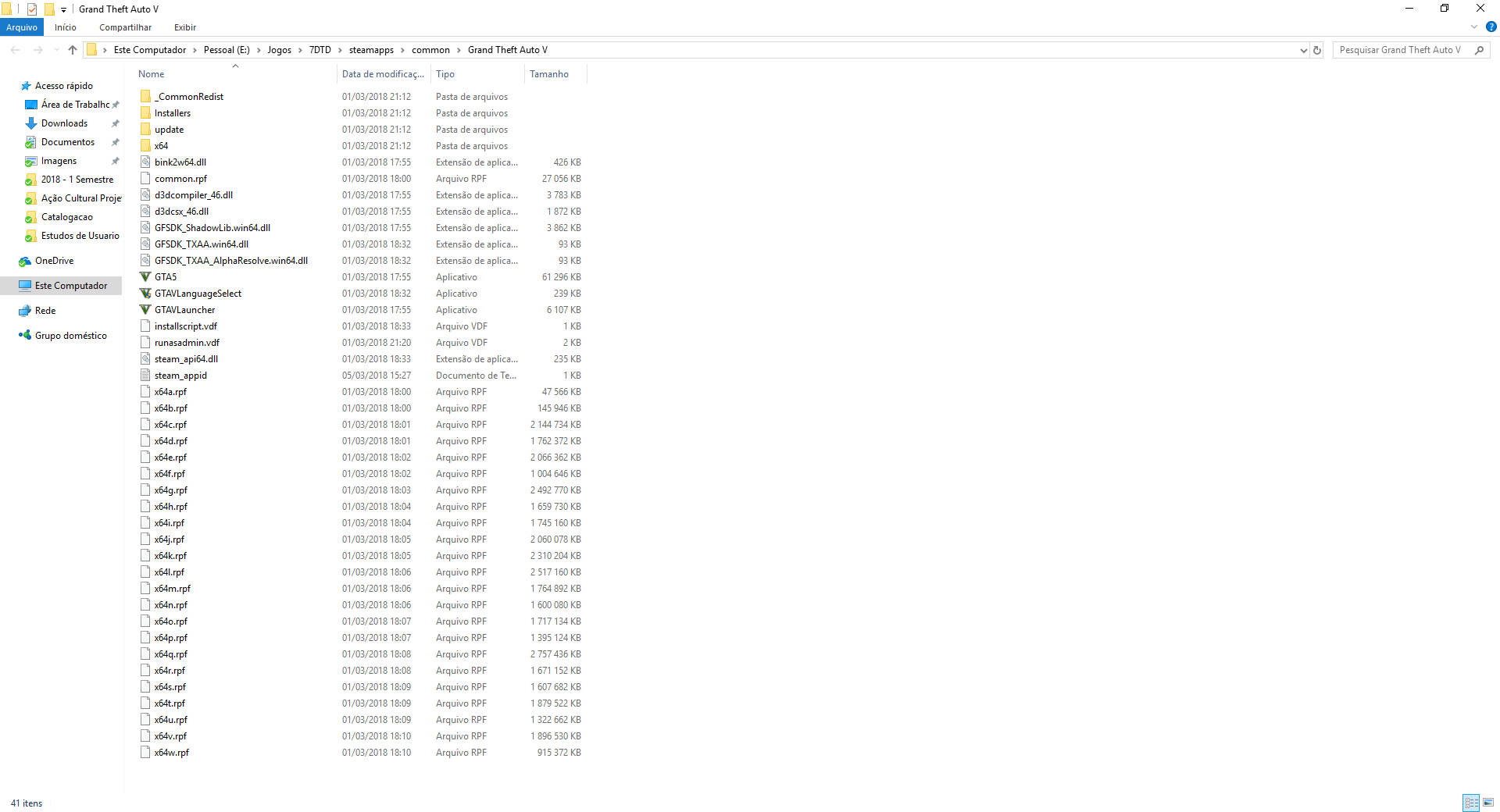Open the _CommonRedist folder icon

[x=145, y=97]
